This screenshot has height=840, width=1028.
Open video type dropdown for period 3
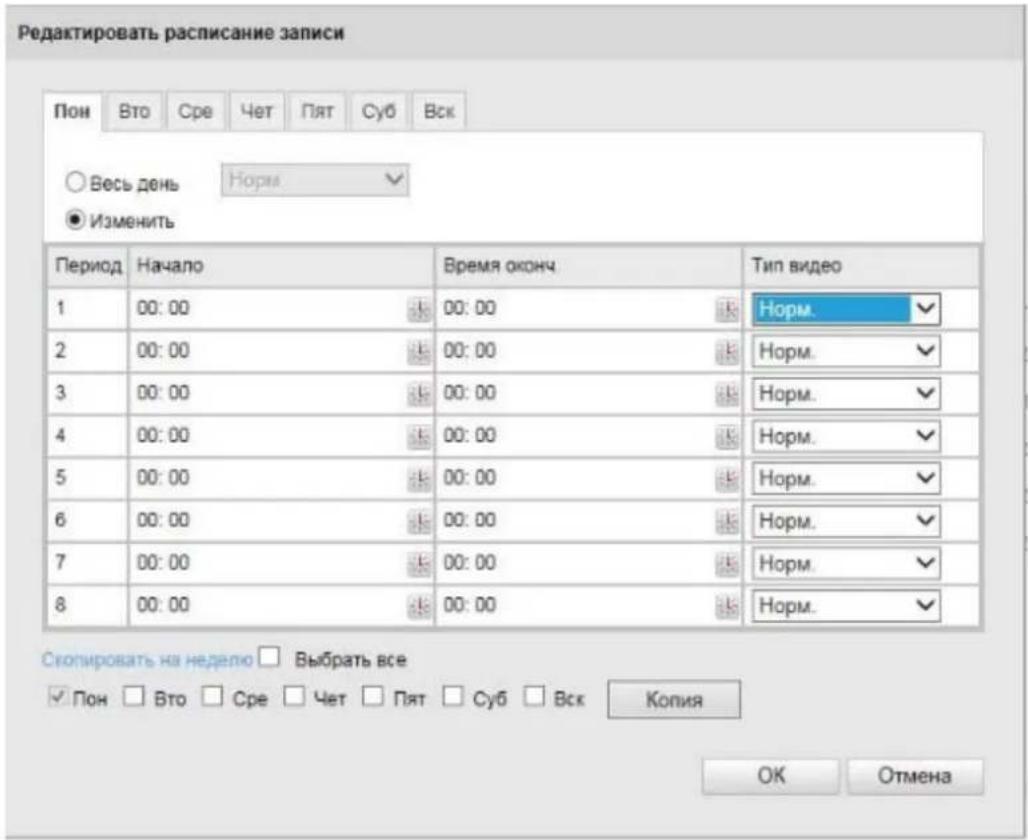tap(846, 394)
